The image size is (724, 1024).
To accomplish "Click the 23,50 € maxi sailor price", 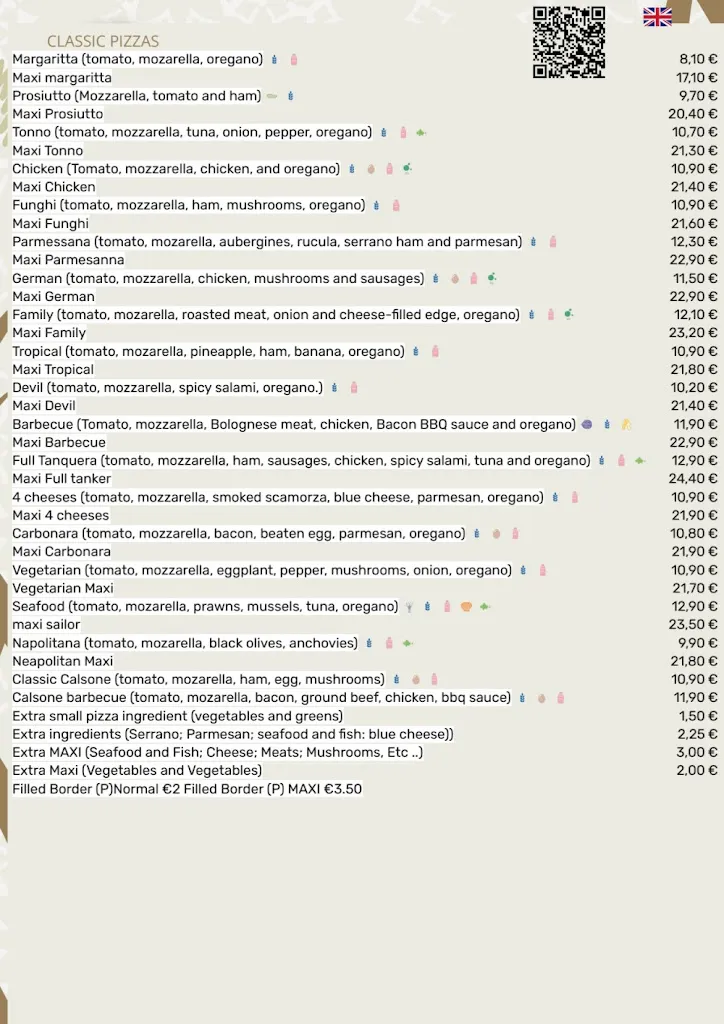I will (x=693, y=625).
